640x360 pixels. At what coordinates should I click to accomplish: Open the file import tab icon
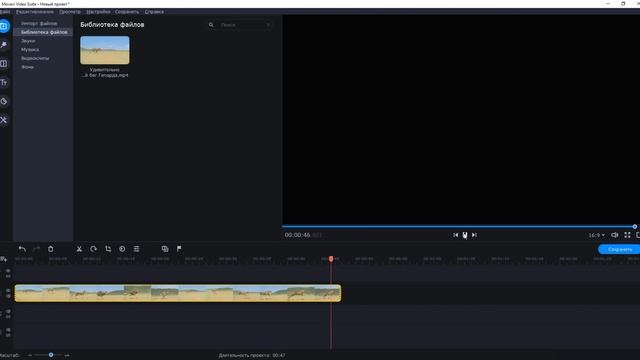(4, 26)
